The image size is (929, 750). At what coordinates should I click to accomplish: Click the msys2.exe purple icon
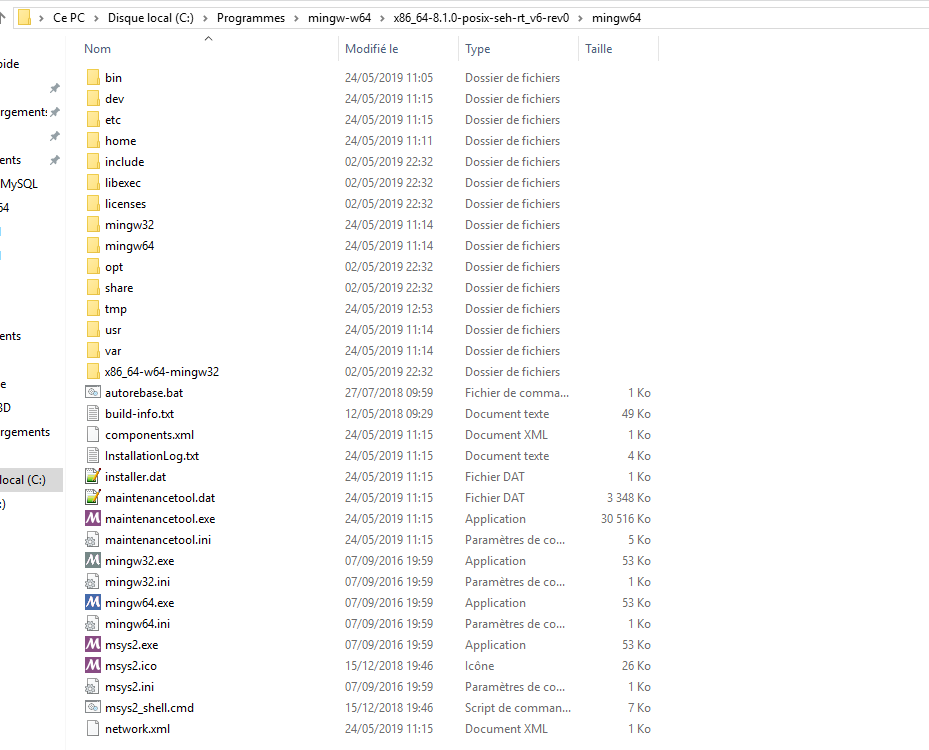[x=93, y=645]
